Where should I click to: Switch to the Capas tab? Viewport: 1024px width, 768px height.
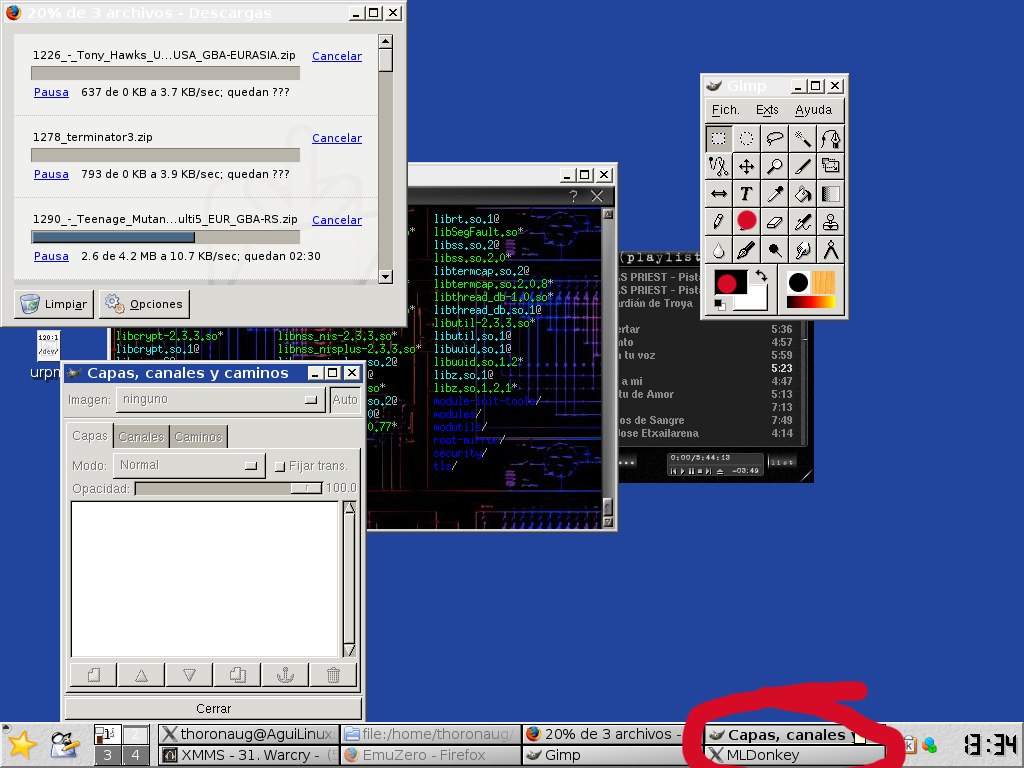(89, 436)
